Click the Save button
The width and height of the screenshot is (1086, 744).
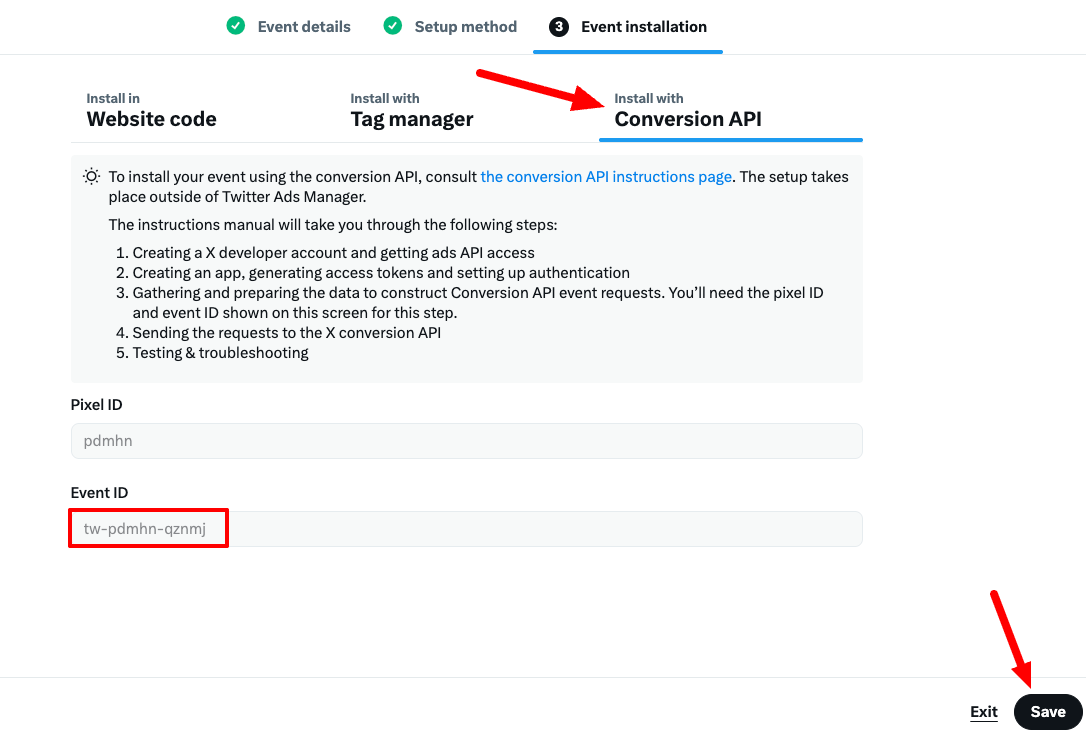click(x=1048, y=711)
